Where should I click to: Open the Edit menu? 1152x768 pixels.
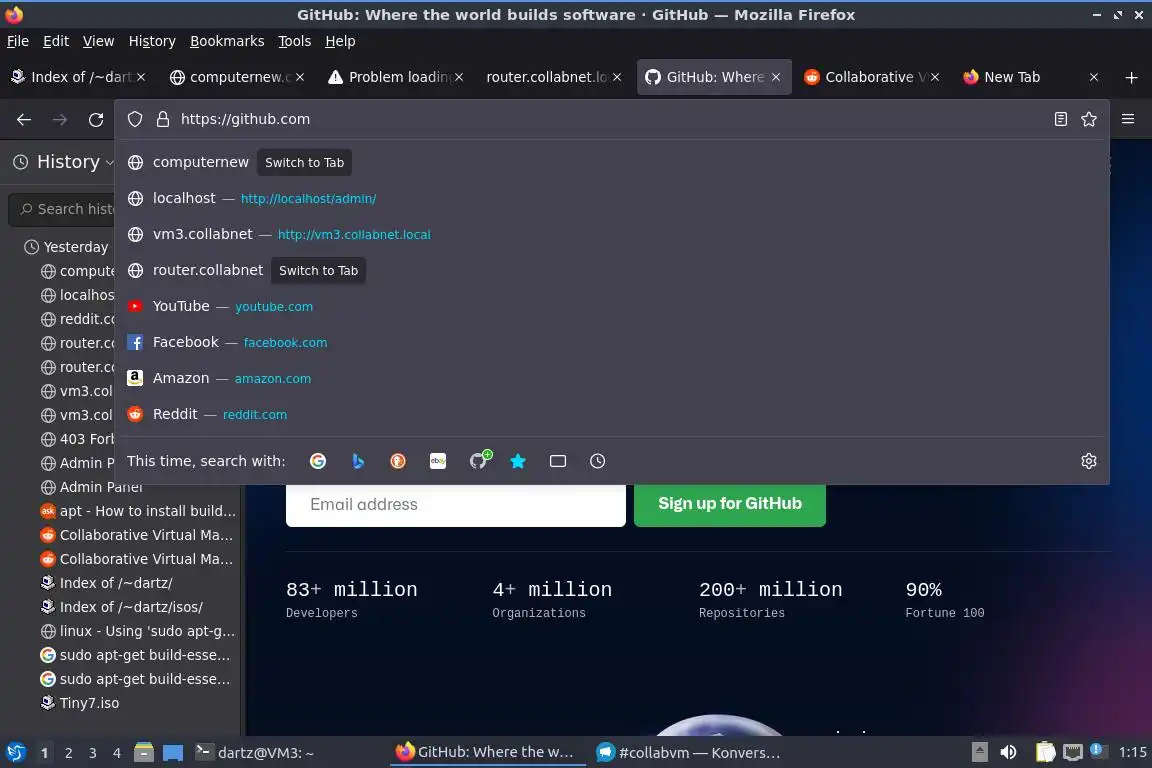click(x=56, y=41)
